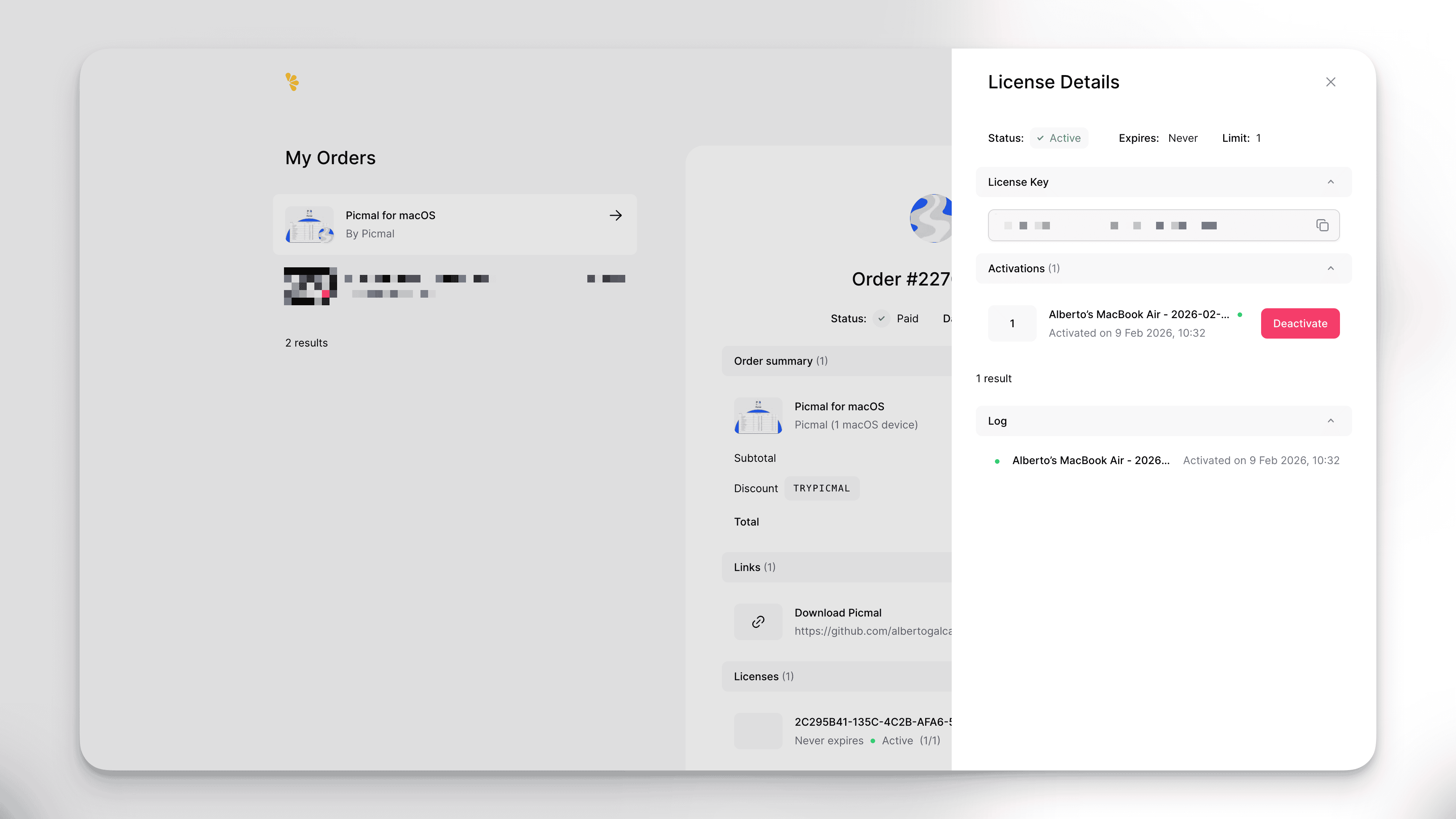Click the activation number 1 box
1456x819 pixels.
pos(1012,323)
